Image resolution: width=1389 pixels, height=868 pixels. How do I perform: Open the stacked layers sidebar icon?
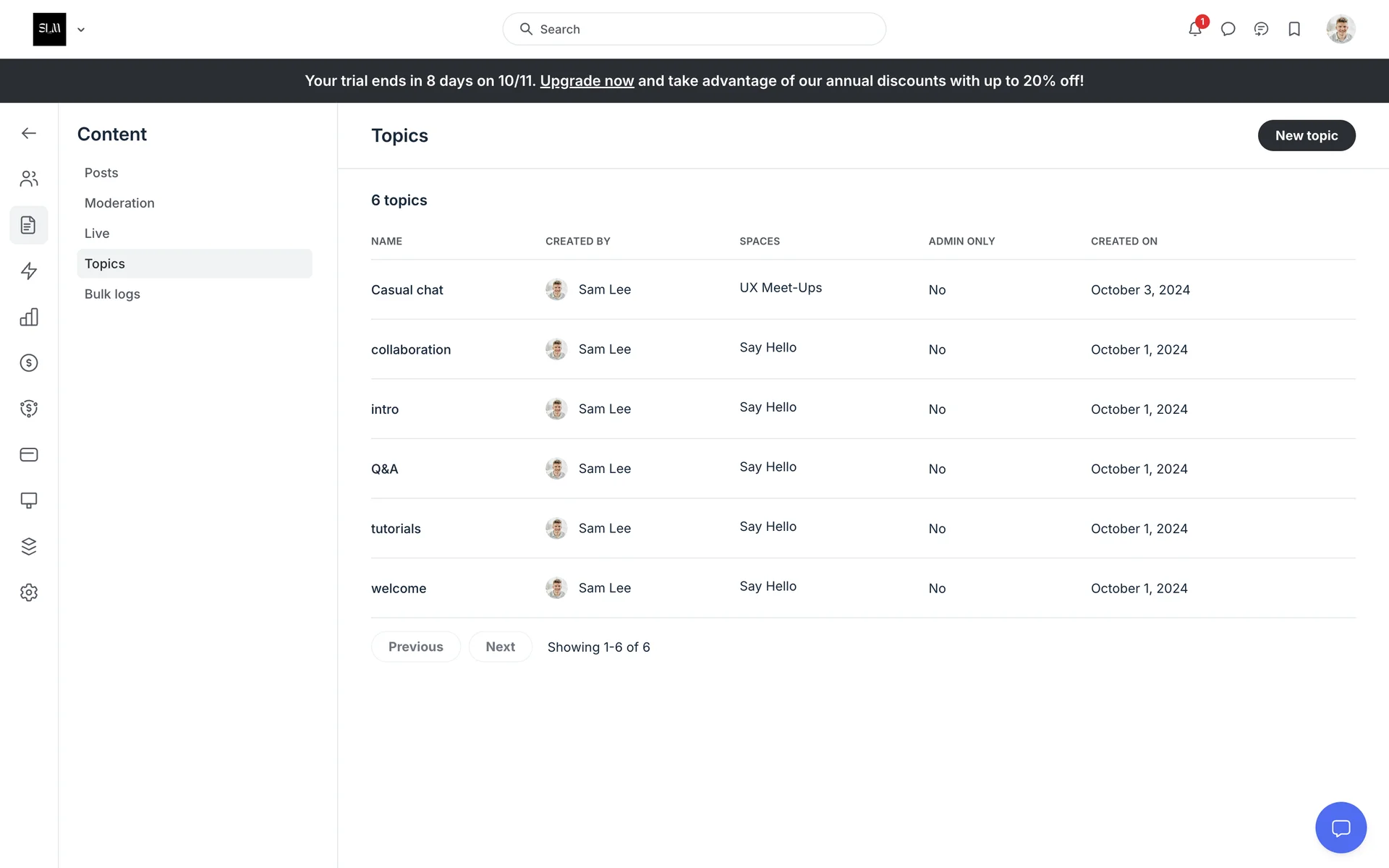pyautogui.click(x=29, y=546)
